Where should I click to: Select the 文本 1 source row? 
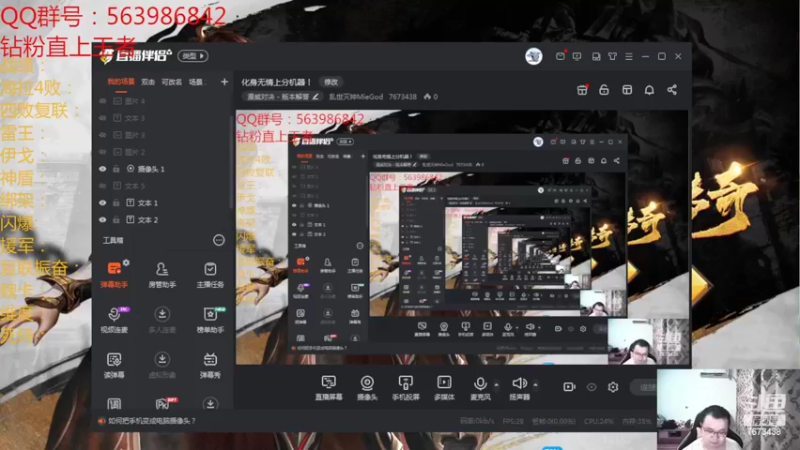[162, 203]
